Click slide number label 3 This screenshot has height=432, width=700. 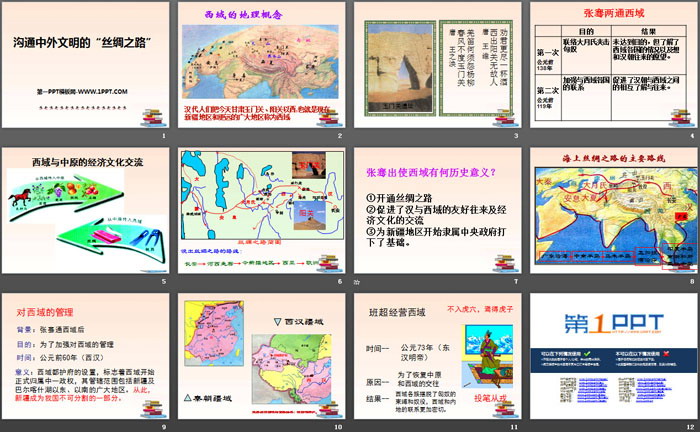[516, 136]
